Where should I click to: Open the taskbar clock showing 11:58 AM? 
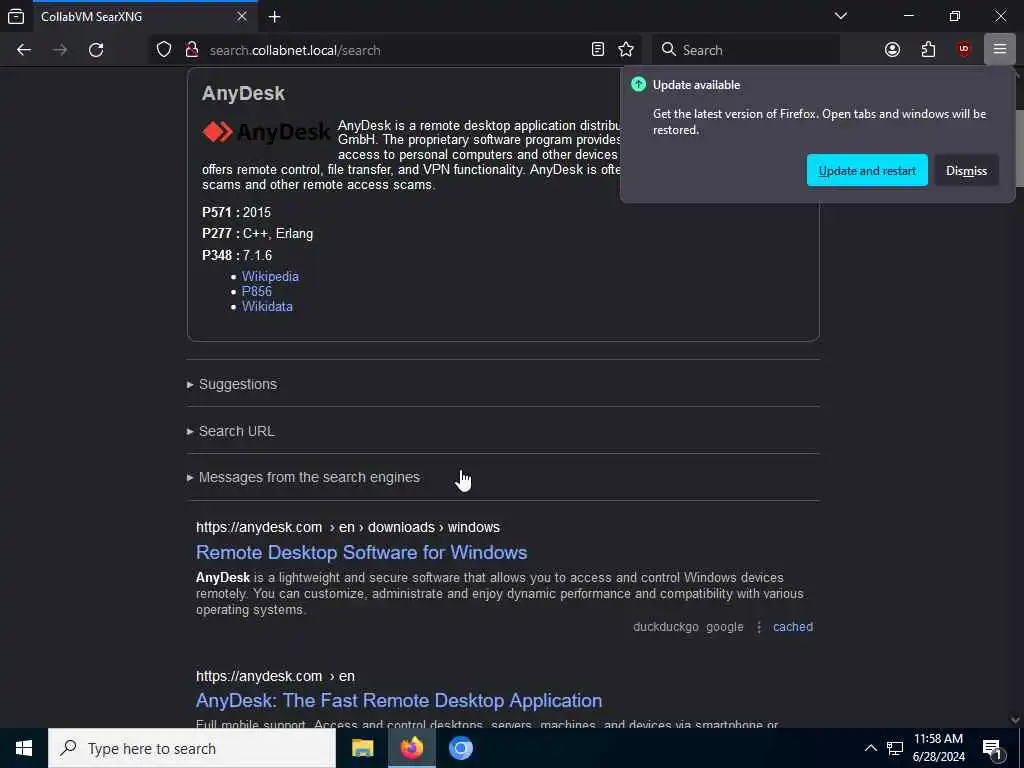point(938,748)
